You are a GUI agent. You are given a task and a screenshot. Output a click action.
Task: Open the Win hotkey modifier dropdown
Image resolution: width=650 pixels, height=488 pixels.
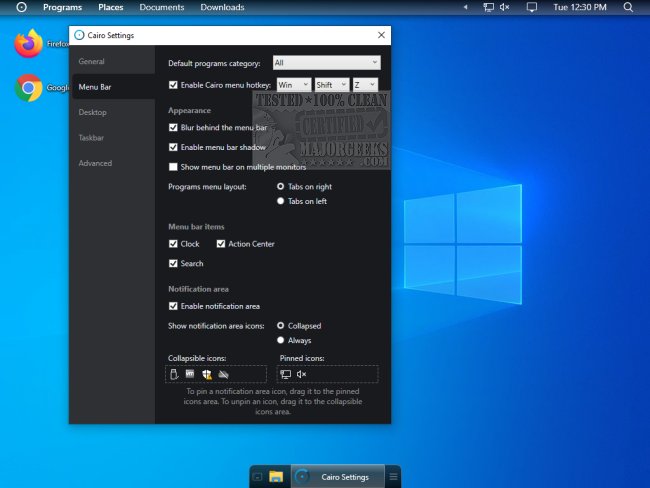[293, 85]
